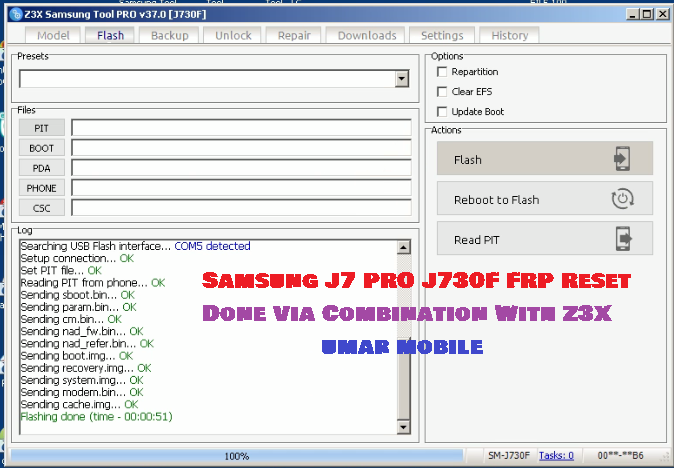
Task: Go to the Unlock tab
Action: coord(233,35)
